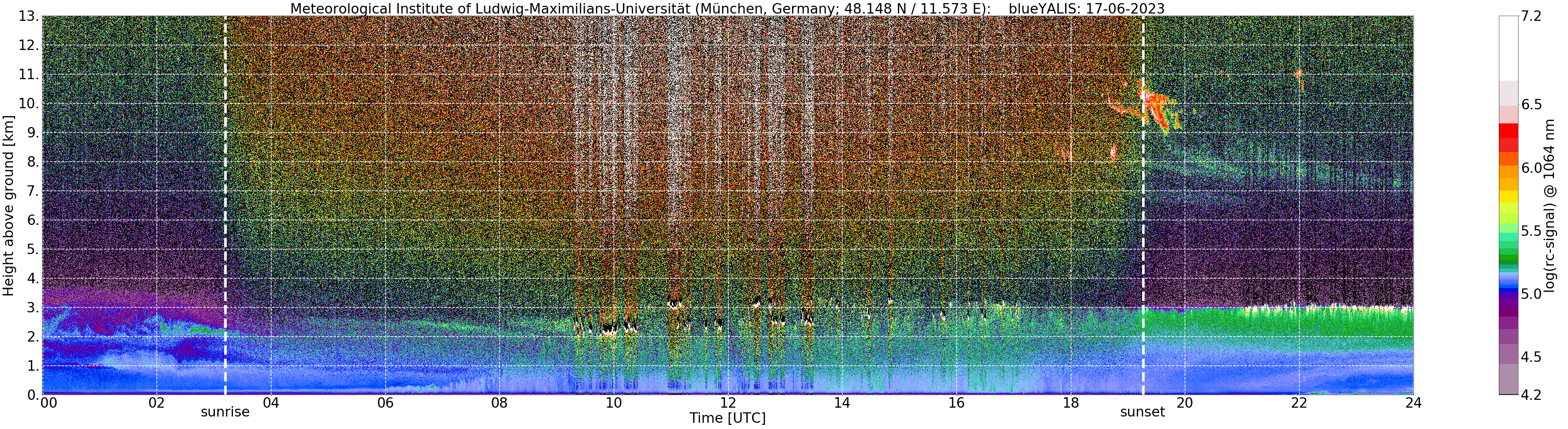This screenshot has width=1568, height=429.
Task: Click the '5.5' colorbar value label
Action: click(1531, 231)
